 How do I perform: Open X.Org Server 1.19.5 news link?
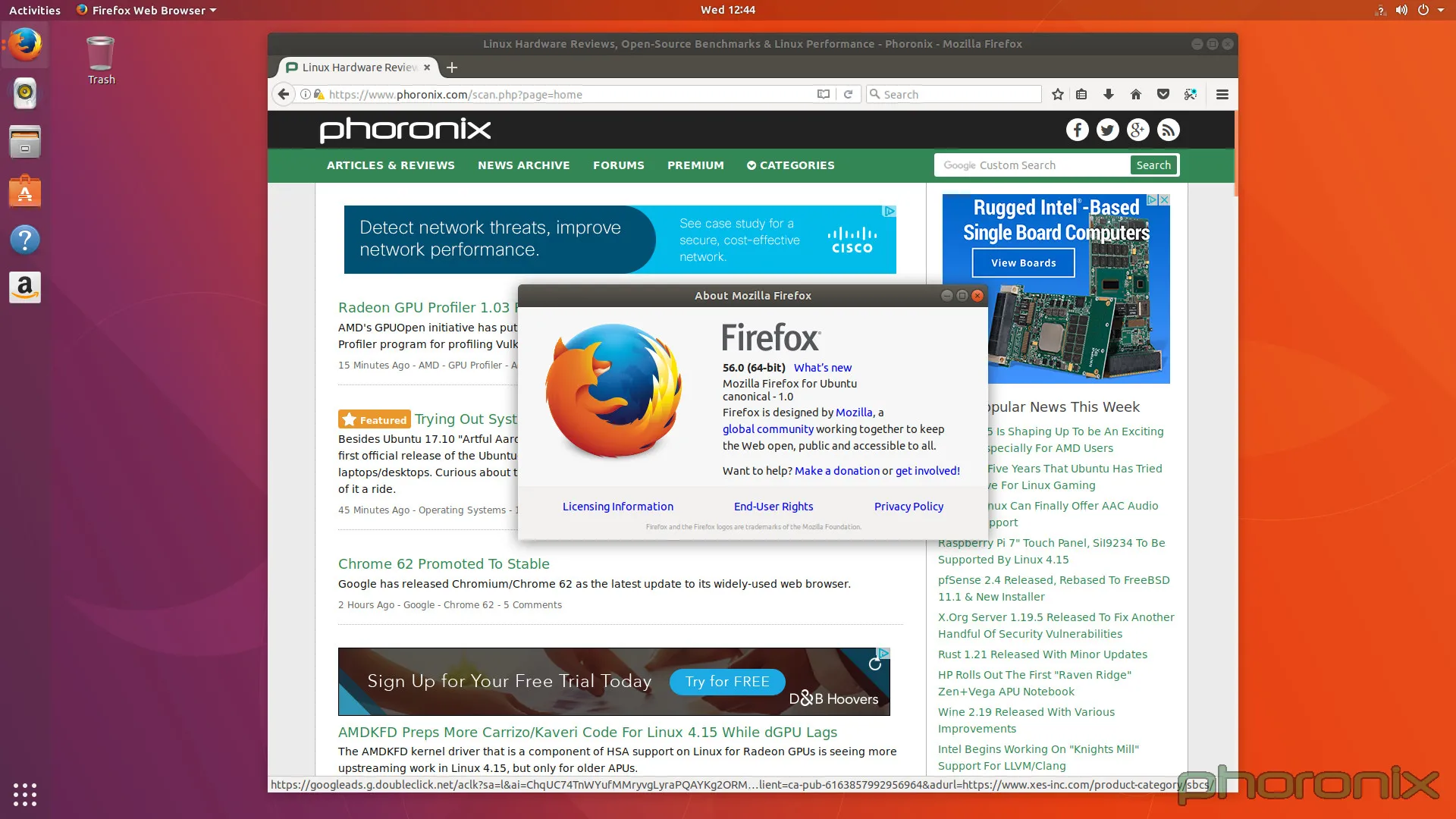tap(1056, 626)
